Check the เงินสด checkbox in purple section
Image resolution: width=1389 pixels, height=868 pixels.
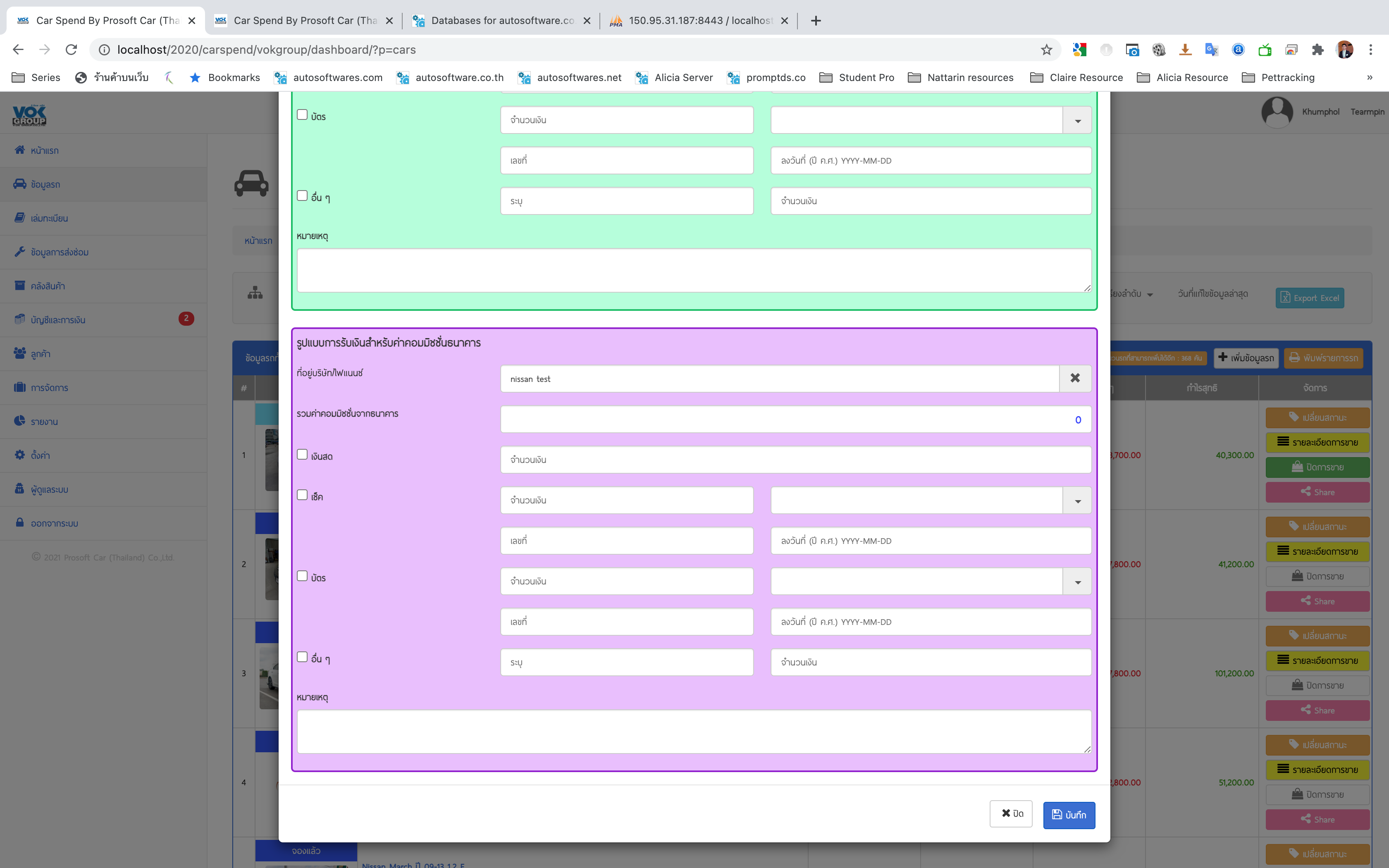pos(302,455)
